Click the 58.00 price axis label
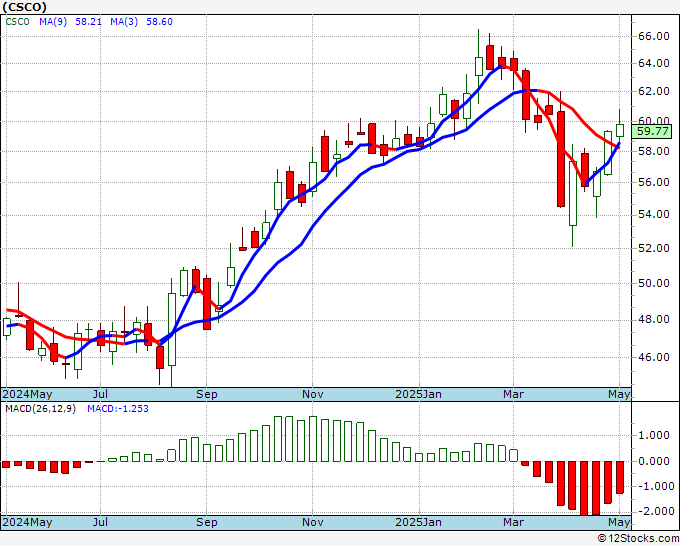Image resolution: width=680 pixels, height=546 pixels. coord(654,151)
